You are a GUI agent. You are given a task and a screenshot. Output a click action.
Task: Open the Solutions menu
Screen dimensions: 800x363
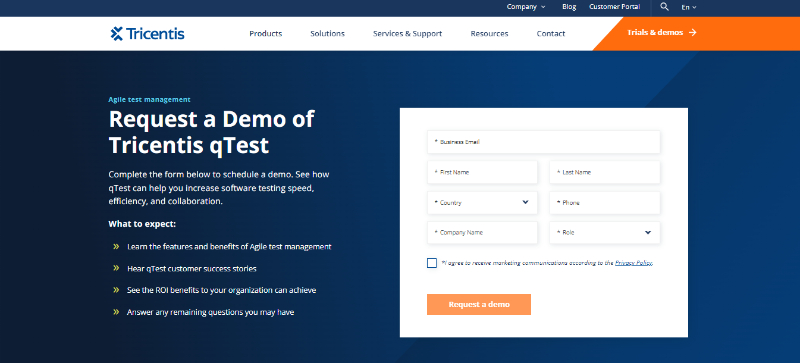pyautogui.click(x=328, y=34)
